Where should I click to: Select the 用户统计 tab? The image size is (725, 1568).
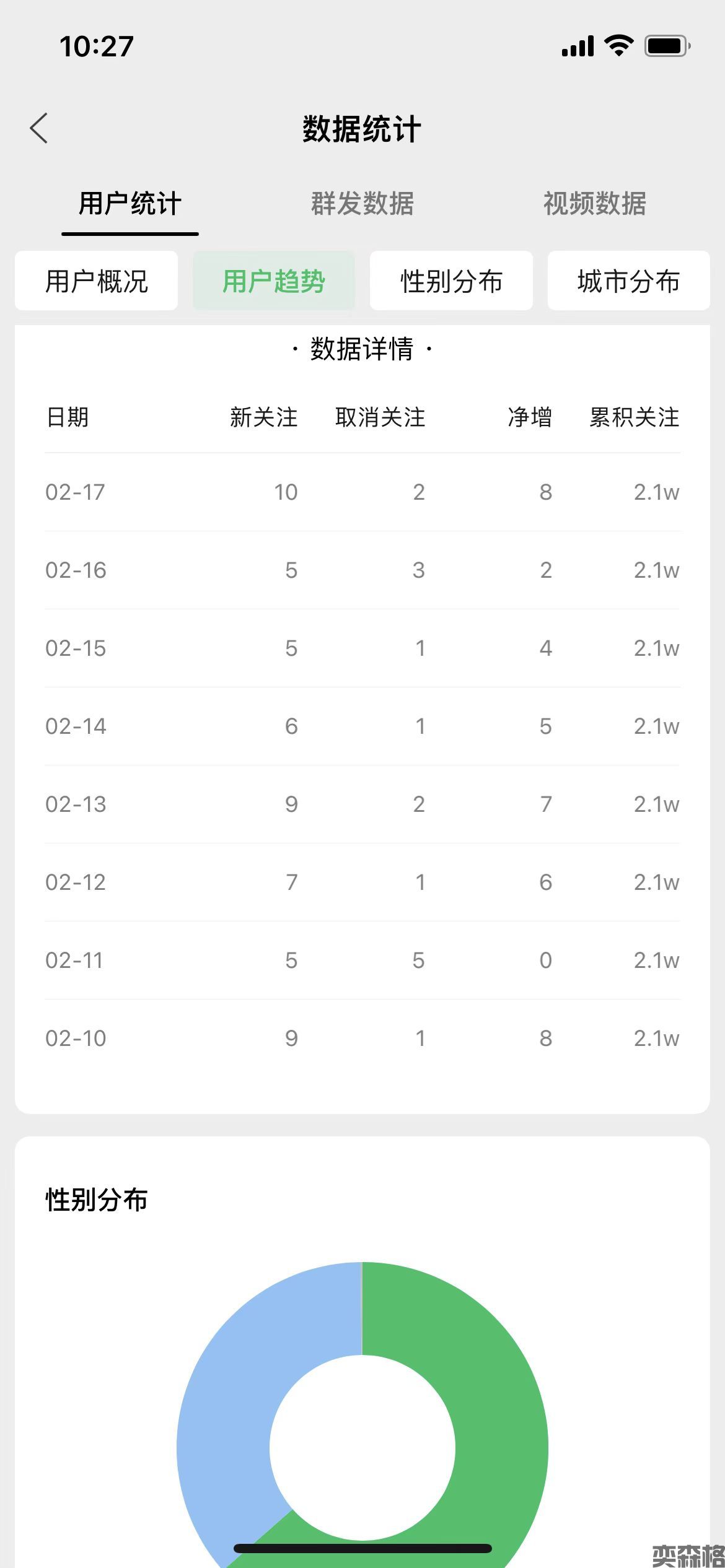tap(130, 204)
